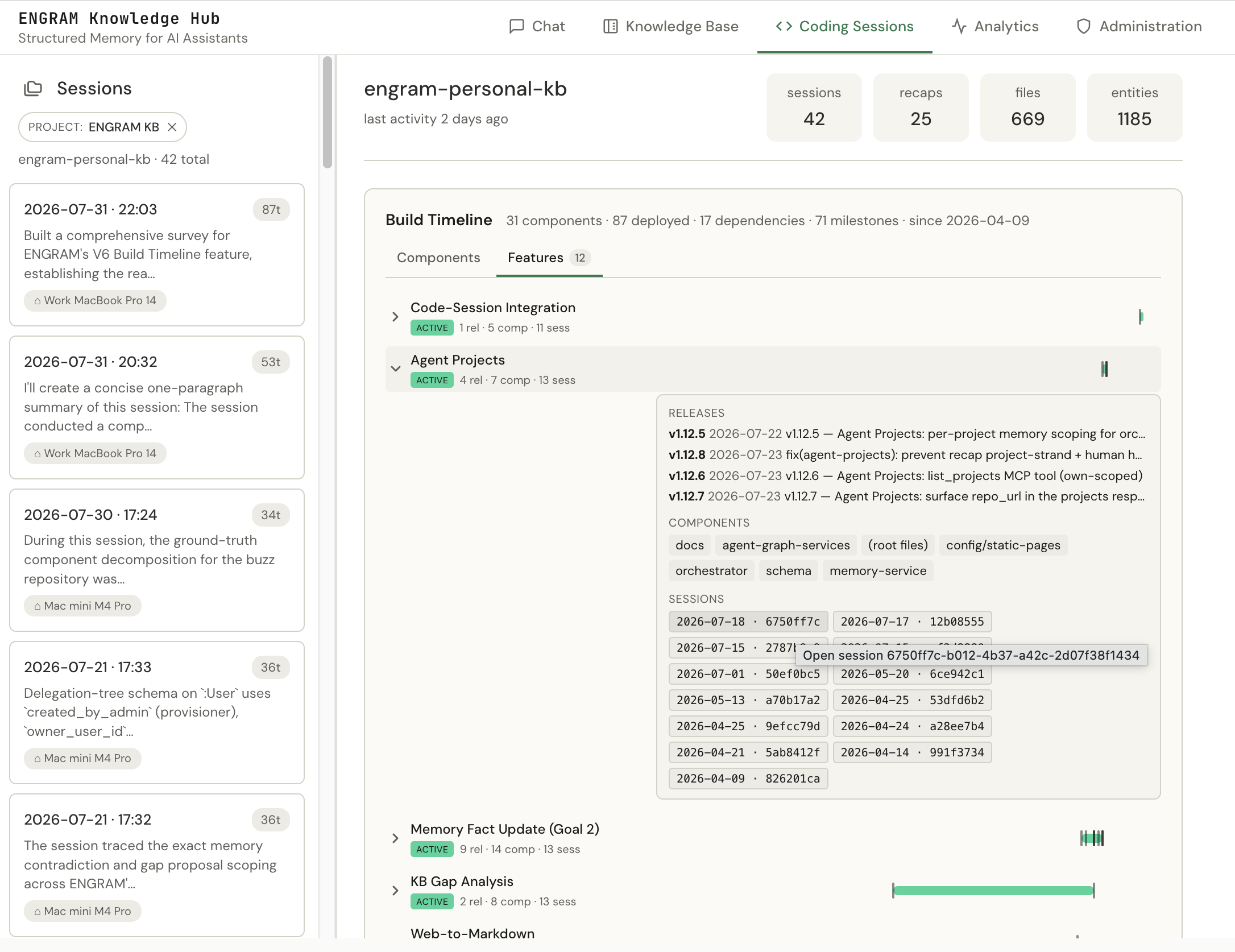Click the memory-service component chip
Screen dimensions: 1235x952
tap(878, 571)
